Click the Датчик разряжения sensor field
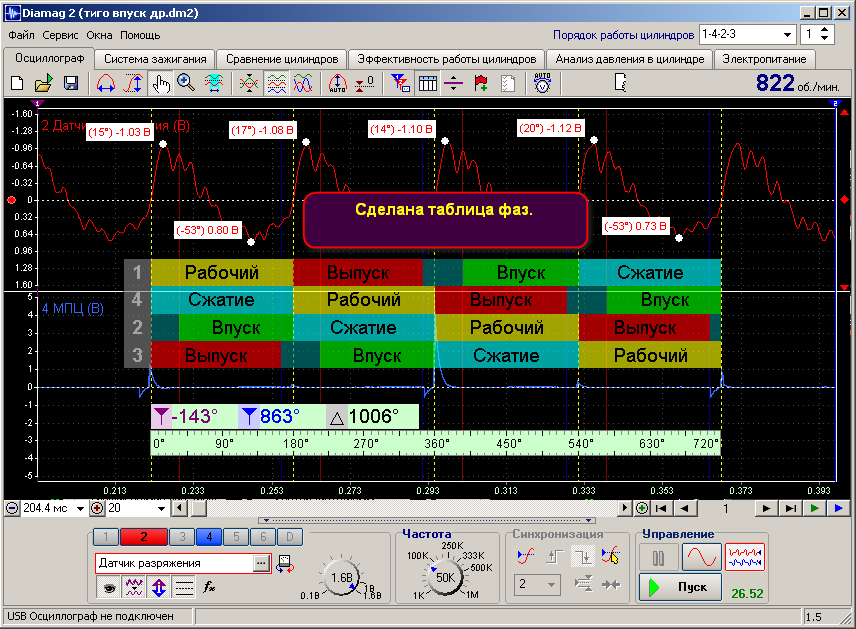The height and width of the screenshot is (629, 856). [x=175, y=563]
